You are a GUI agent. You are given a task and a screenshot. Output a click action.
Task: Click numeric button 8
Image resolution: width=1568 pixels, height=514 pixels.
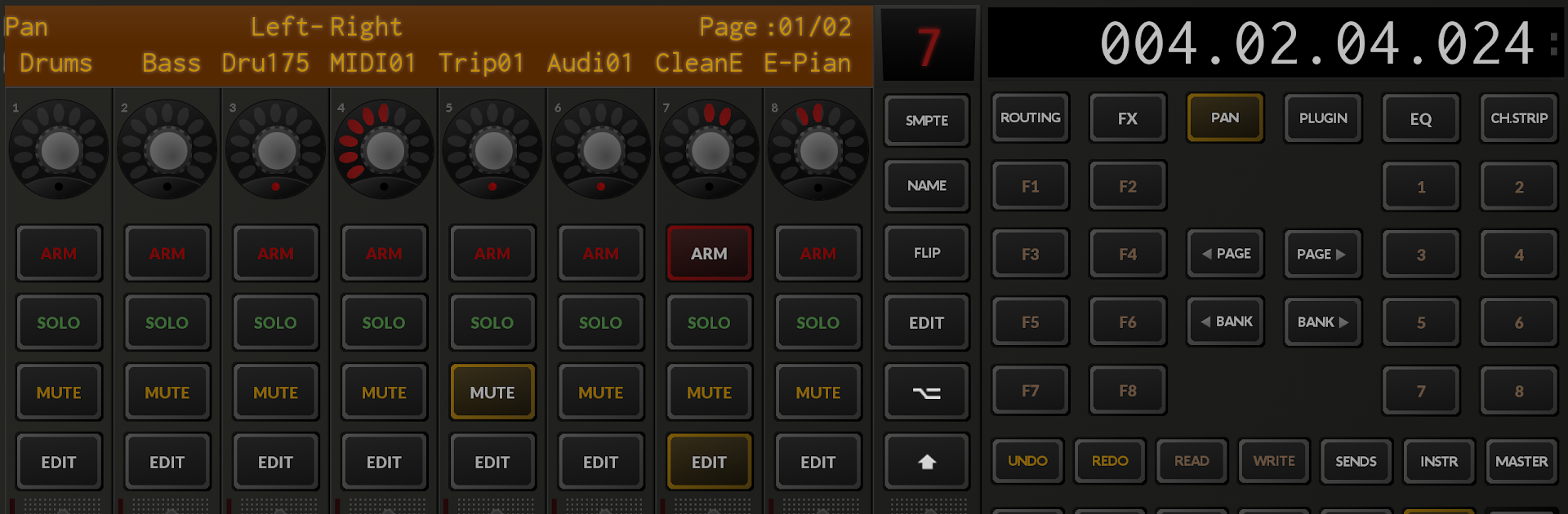[1518, 391]
